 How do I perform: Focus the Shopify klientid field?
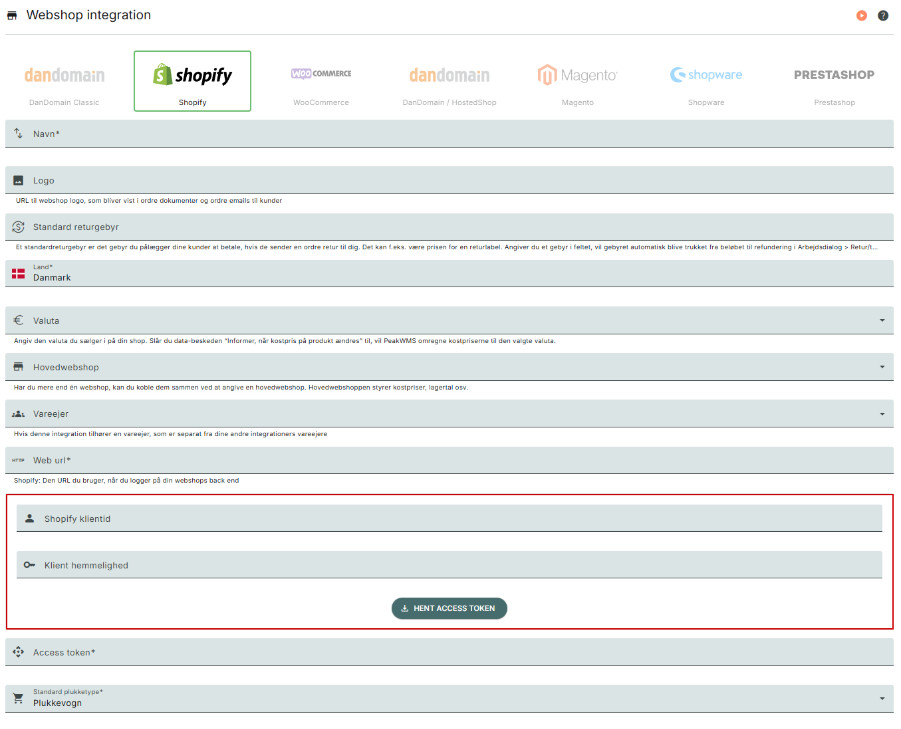449,519
